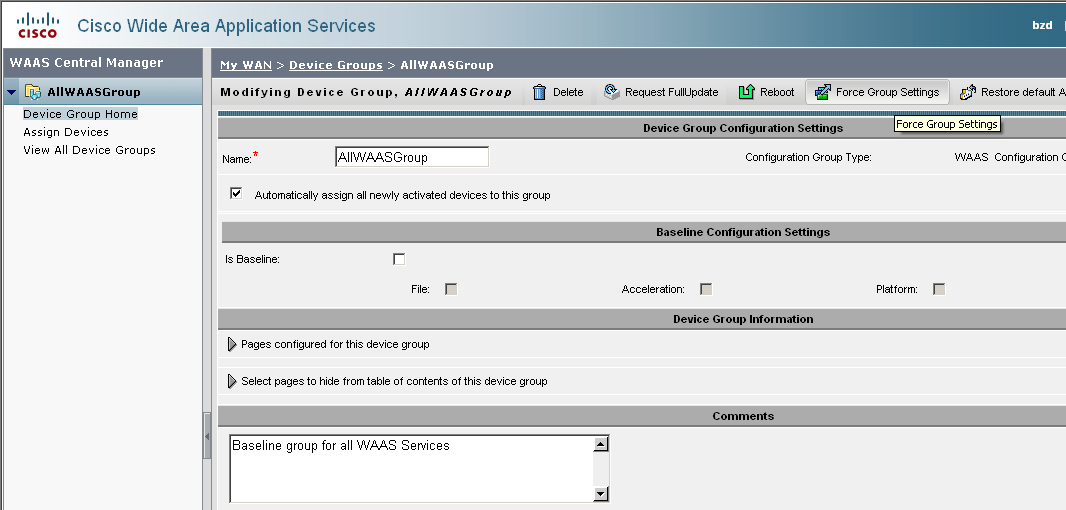Click Force Group Settings button label

coord(887,92)
